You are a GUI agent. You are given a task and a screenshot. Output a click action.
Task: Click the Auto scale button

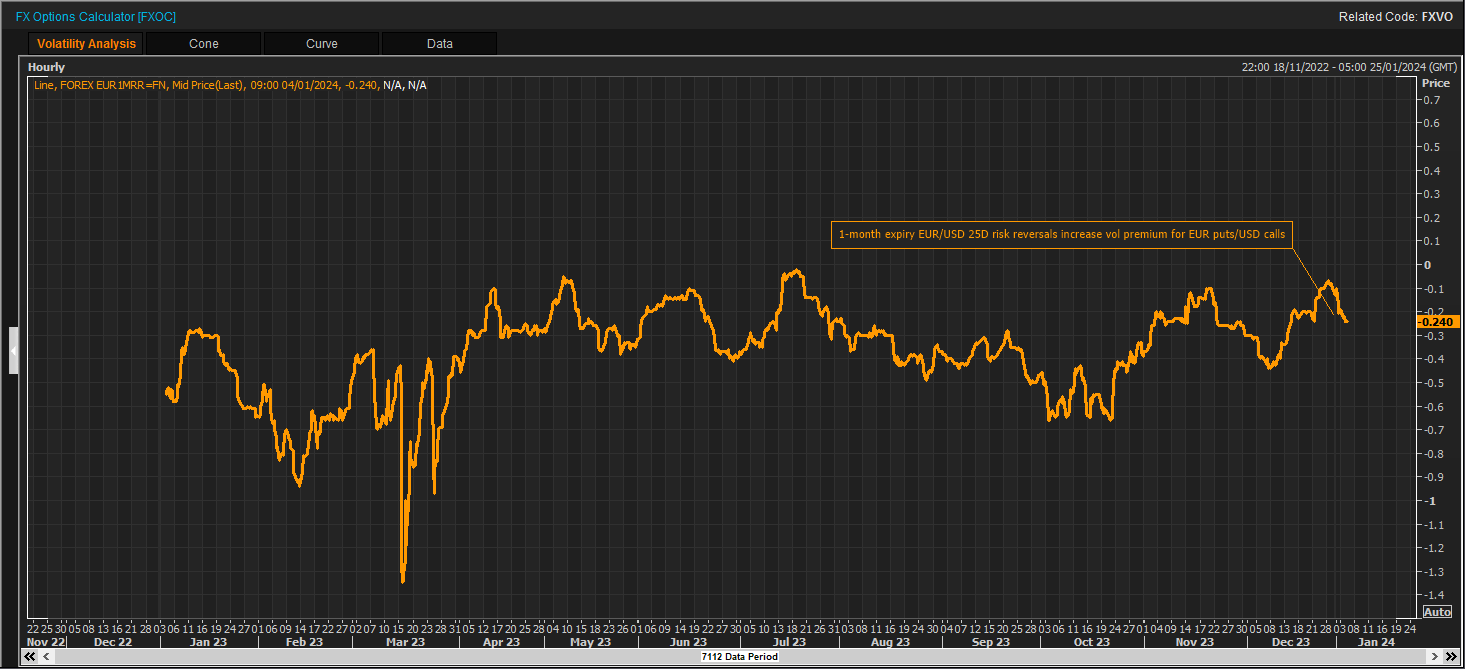click(1436, 612)
